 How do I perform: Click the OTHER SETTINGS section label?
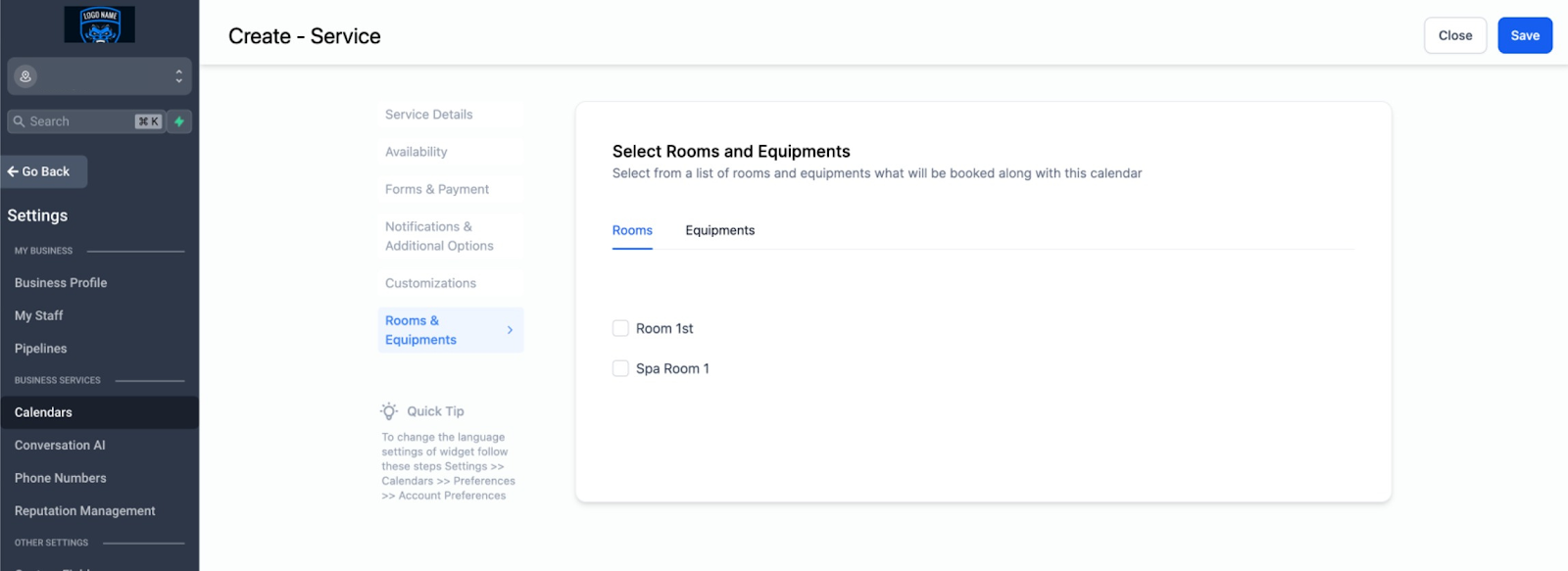[x=51, y=543]
